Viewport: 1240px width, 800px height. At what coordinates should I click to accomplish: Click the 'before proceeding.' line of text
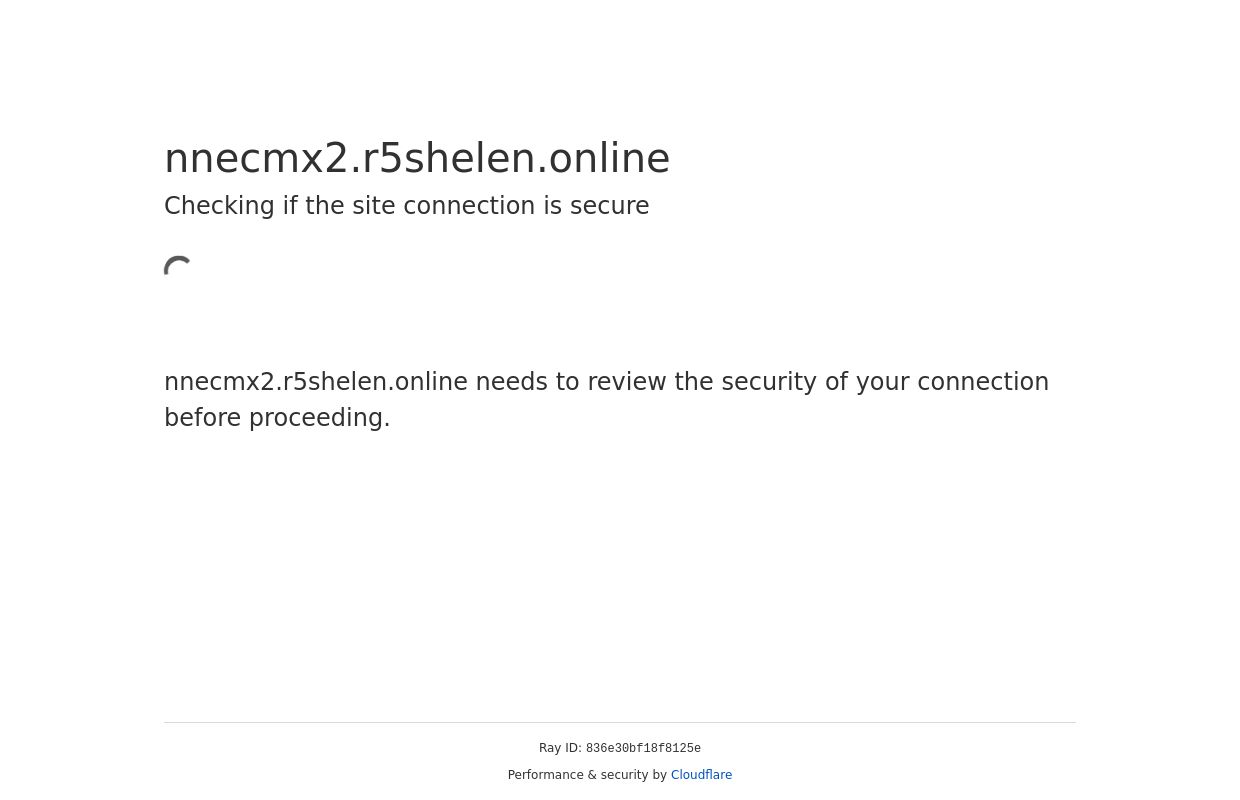pos(277,418)
